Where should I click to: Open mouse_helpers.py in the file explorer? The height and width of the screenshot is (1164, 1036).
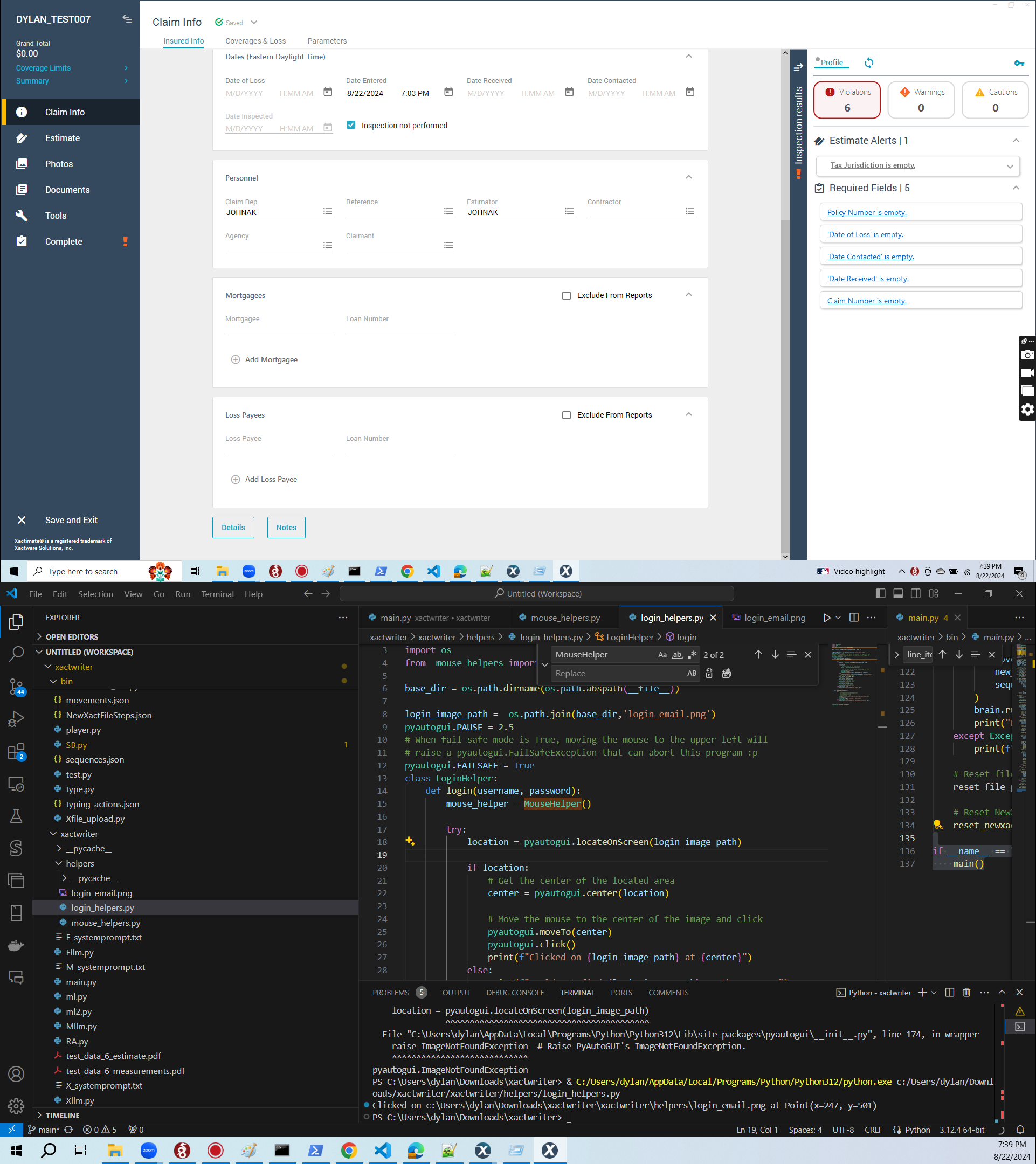[105, 923]
